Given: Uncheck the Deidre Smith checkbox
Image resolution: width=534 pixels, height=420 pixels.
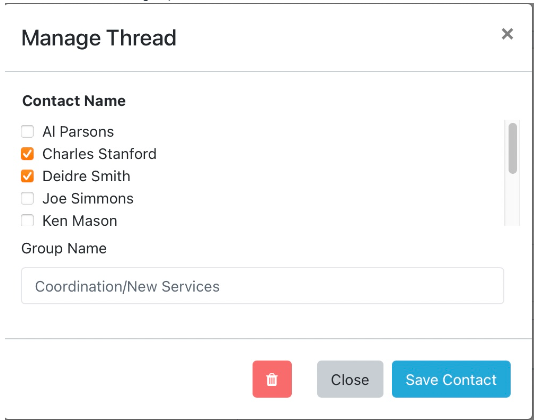Looking at the screenshot, I should [27, 176].
